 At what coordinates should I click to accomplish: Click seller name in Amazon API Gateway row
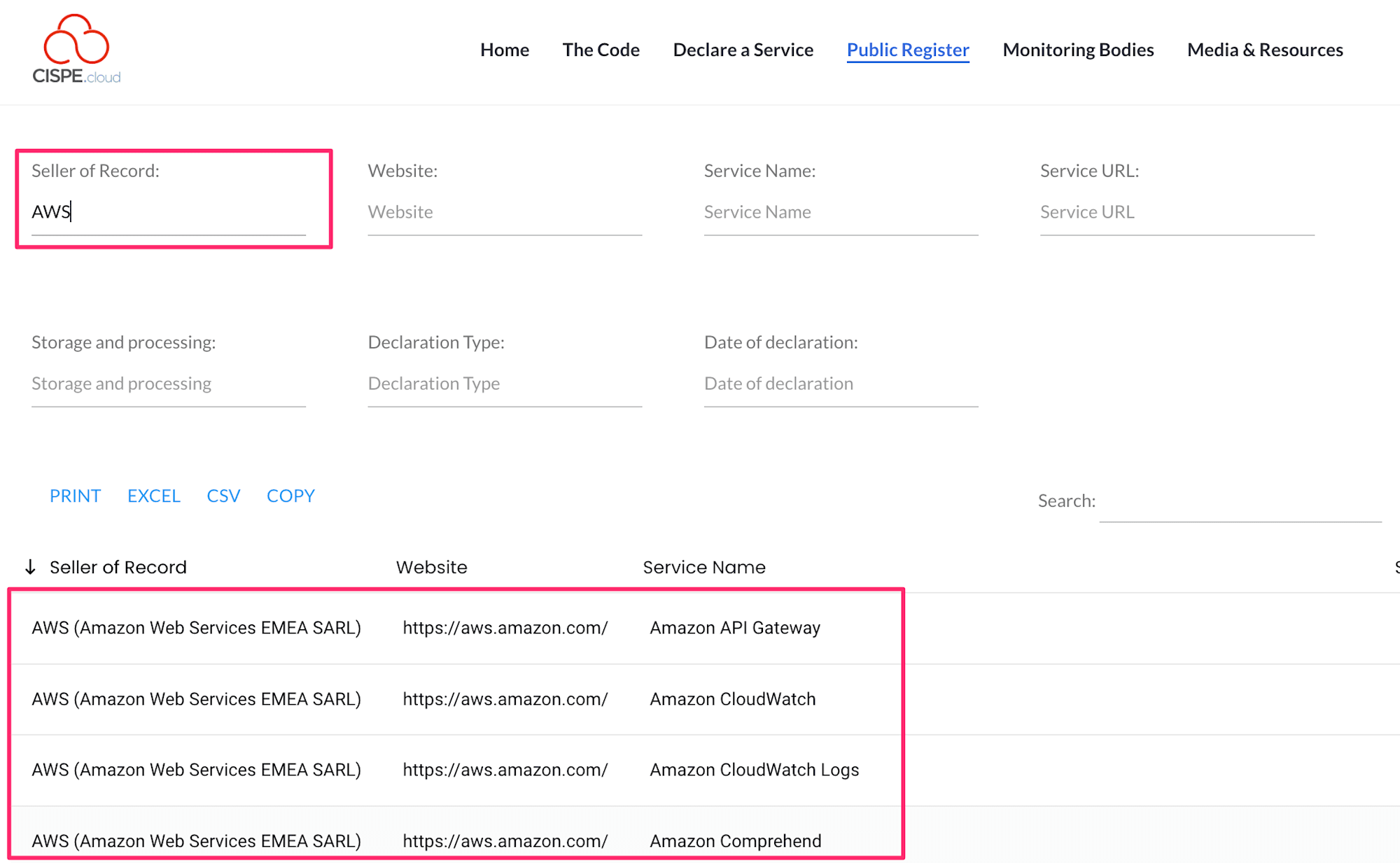tap(196, 628)
